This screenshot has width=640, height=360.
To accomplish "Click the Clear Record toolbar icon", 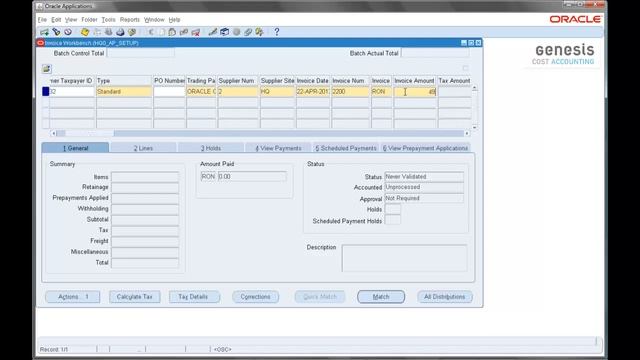I will tap(184, 32).
